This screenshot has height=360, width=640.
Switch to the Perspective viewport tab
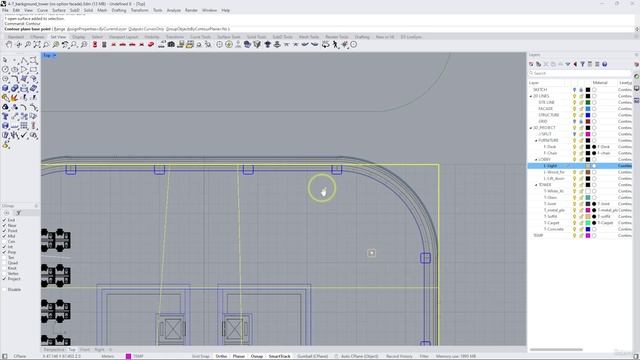pyautogui.click(x=54, y=350)
